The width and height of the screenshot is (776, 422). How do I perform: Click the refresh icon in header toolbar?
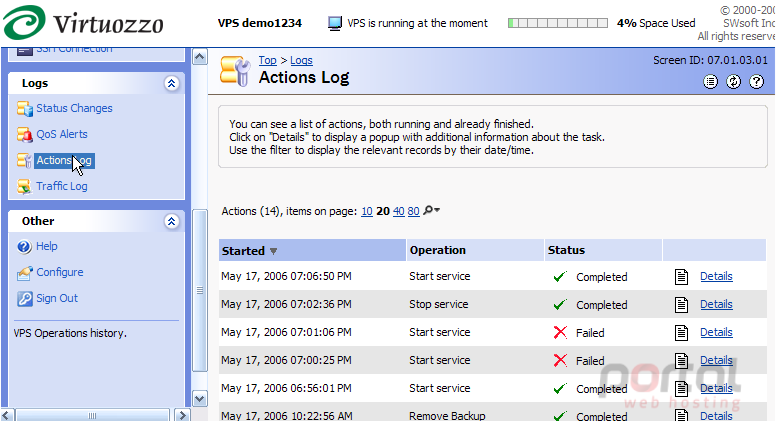click(733, 82)
